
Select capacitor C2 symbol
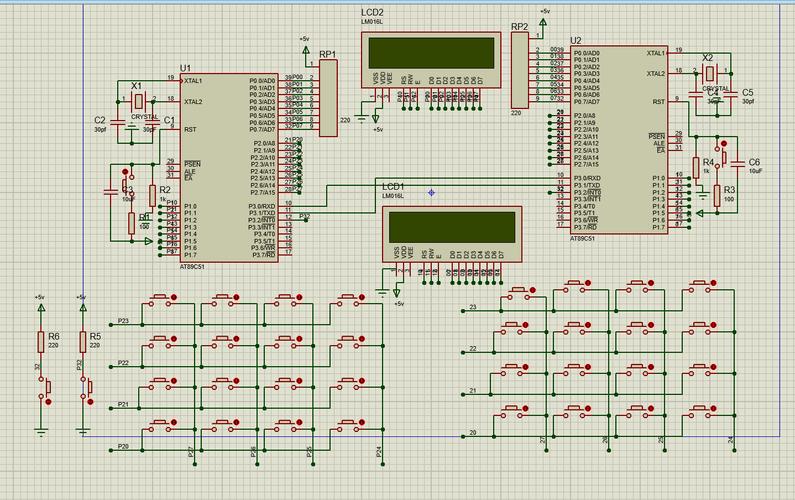point(117,122)
